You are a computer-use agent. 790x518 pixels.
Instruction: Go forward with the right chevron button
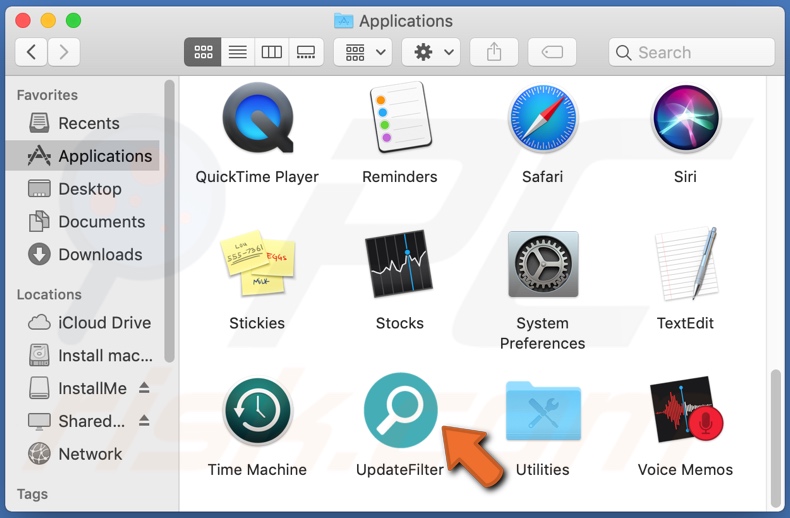click(x=63, y=52)
